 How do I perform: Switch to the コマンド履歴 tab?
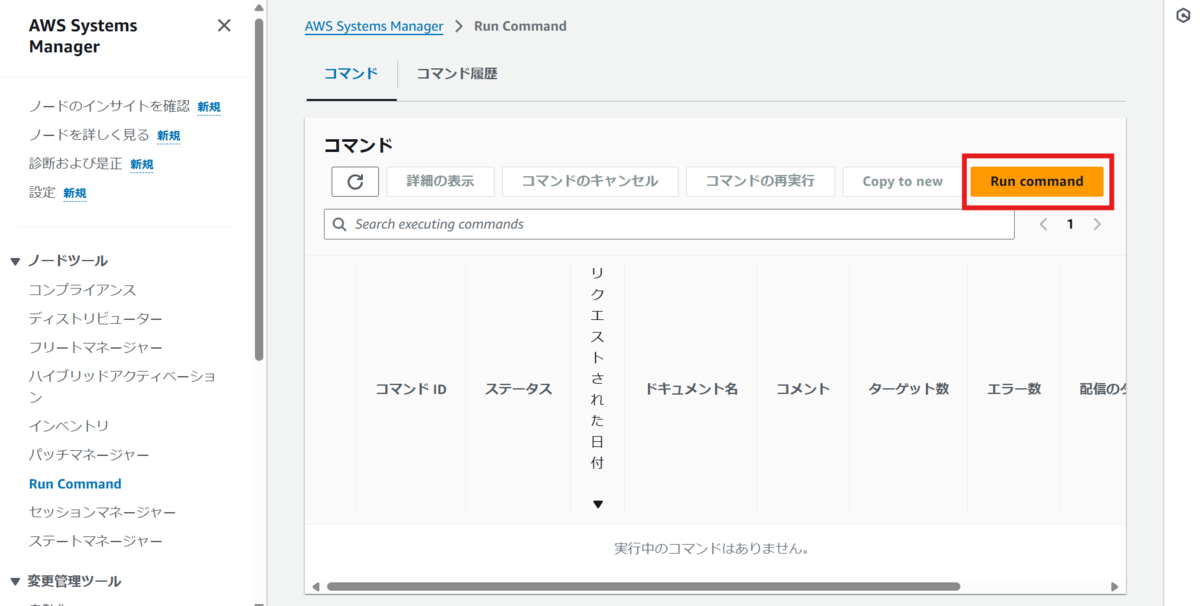tap(457, 73)
